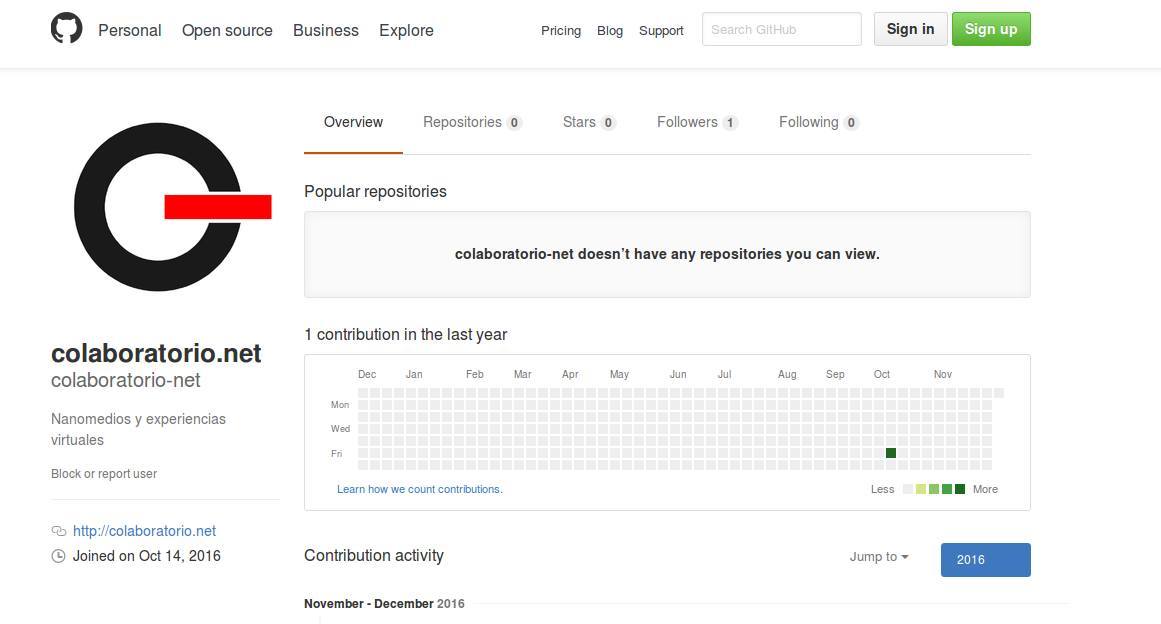Focus the Search GitHub field
1161x624 pixels.
[x=782, y=30]
